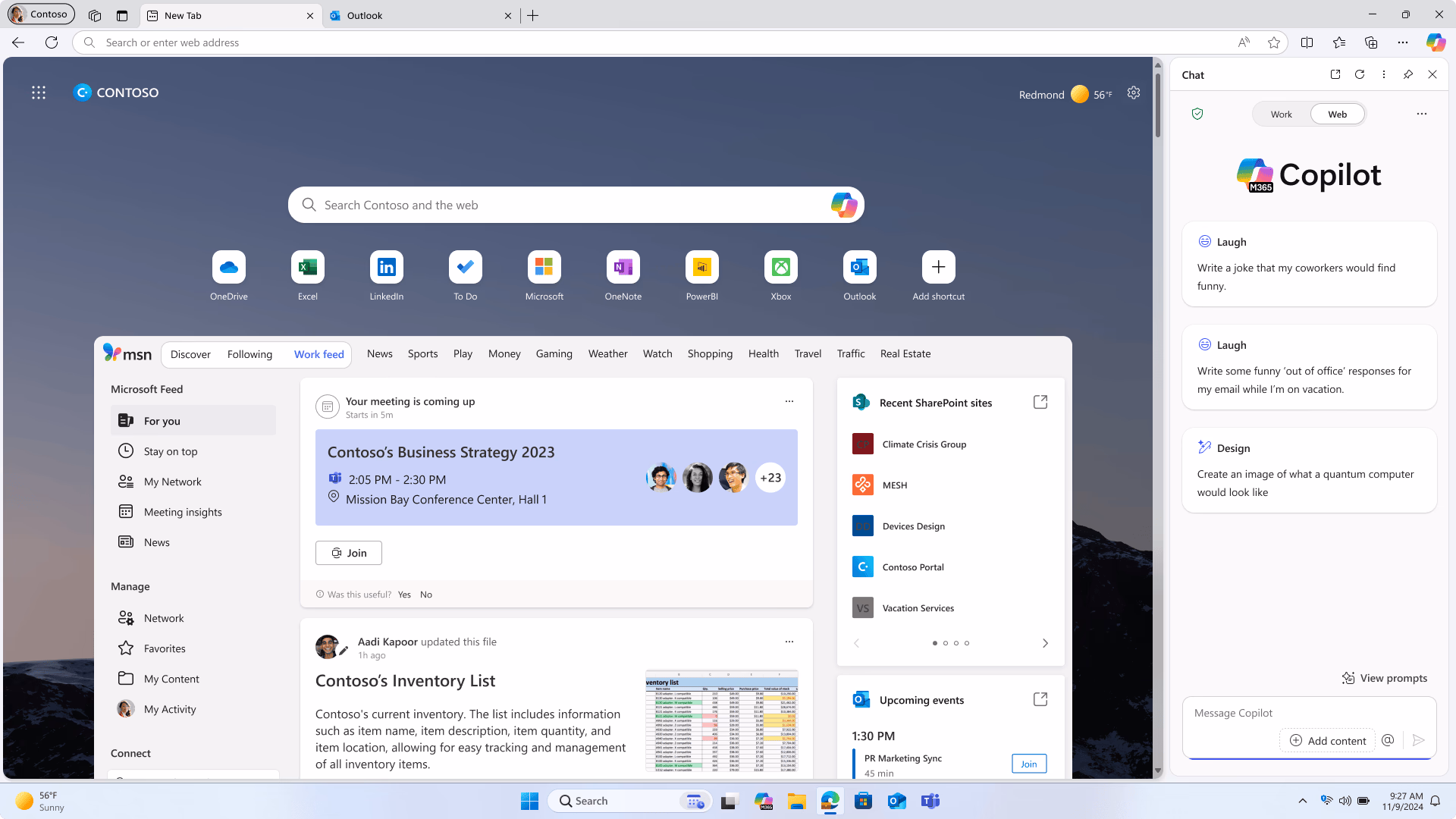Click the Favorites star in address bar
Viewport: 1456px width, 819px height.
(1274, 42)
